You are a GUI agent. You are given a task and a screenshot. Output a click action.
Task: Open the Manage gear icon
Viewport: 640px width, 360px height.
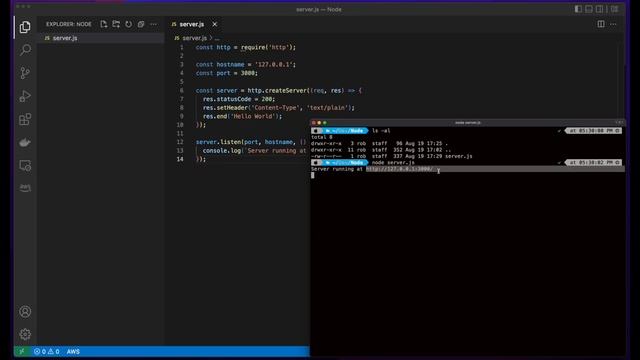pos(25,334)
